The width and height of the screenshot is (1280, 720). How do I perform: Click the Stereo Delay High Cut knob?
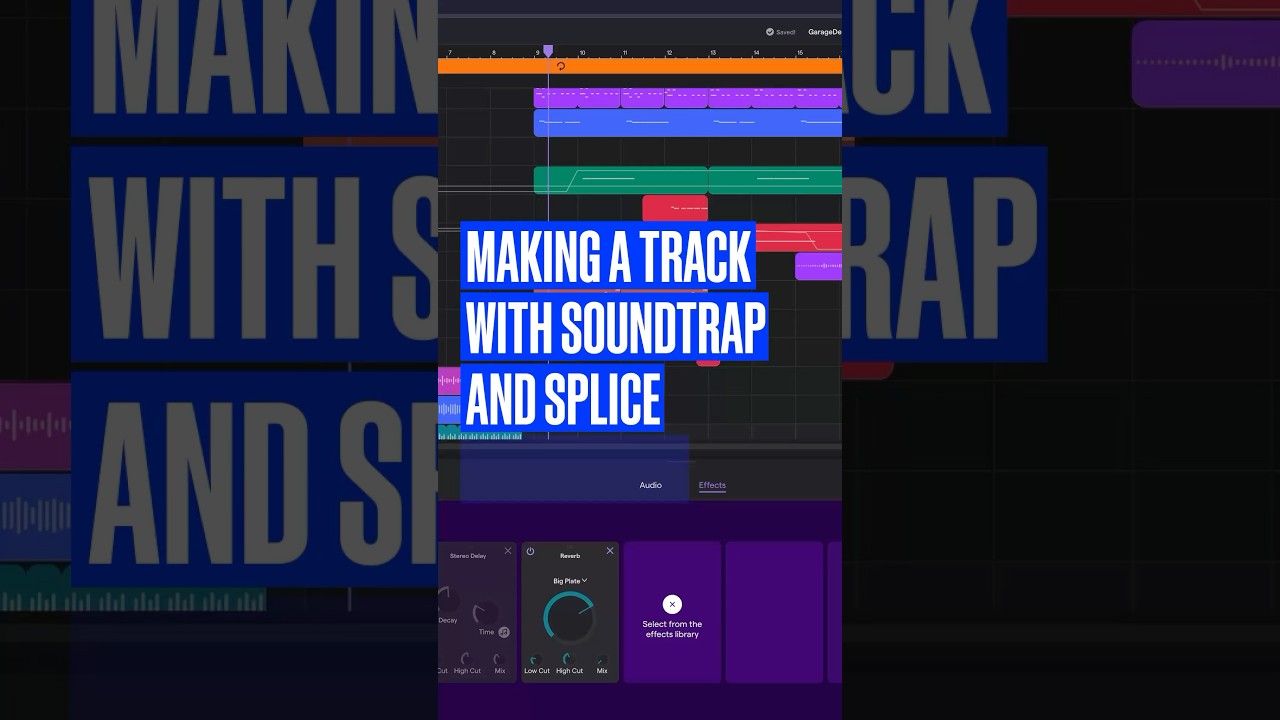(466, 659)
